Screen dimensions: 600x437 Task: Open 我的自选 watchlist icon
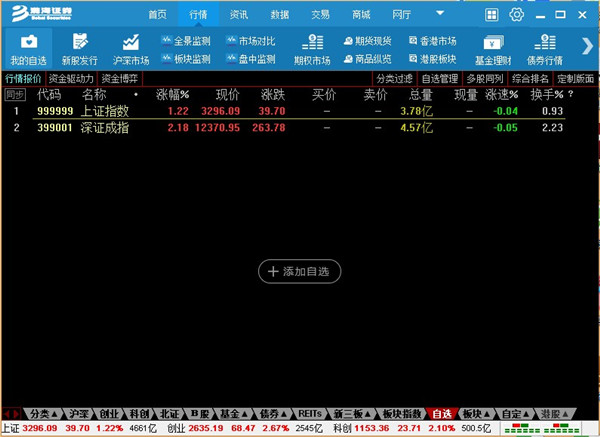(29, 49)
